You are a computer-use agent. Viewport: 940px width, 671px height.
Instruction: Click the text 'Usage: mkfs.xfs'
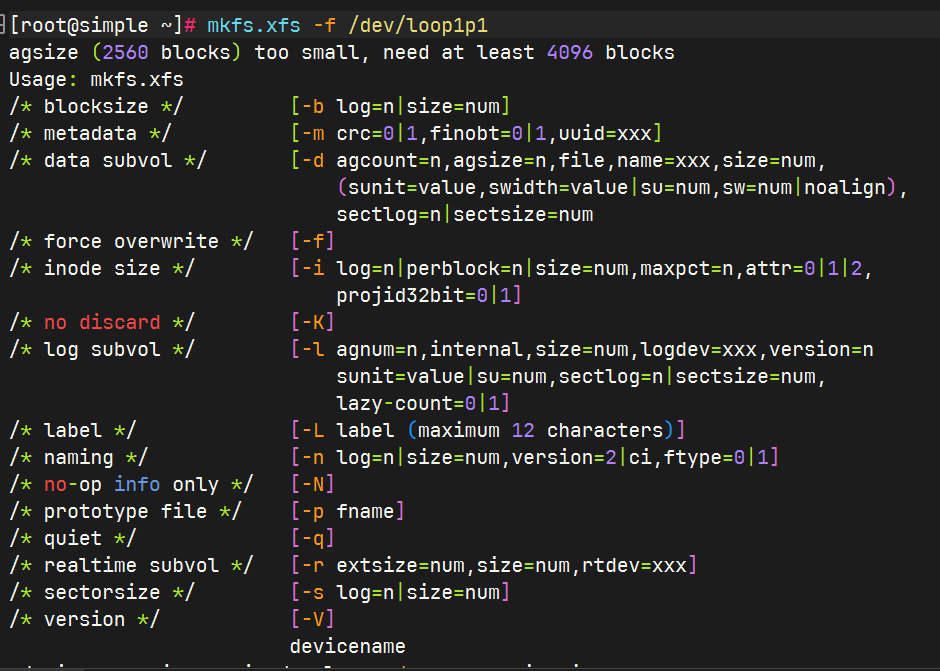tap(97, 80)
